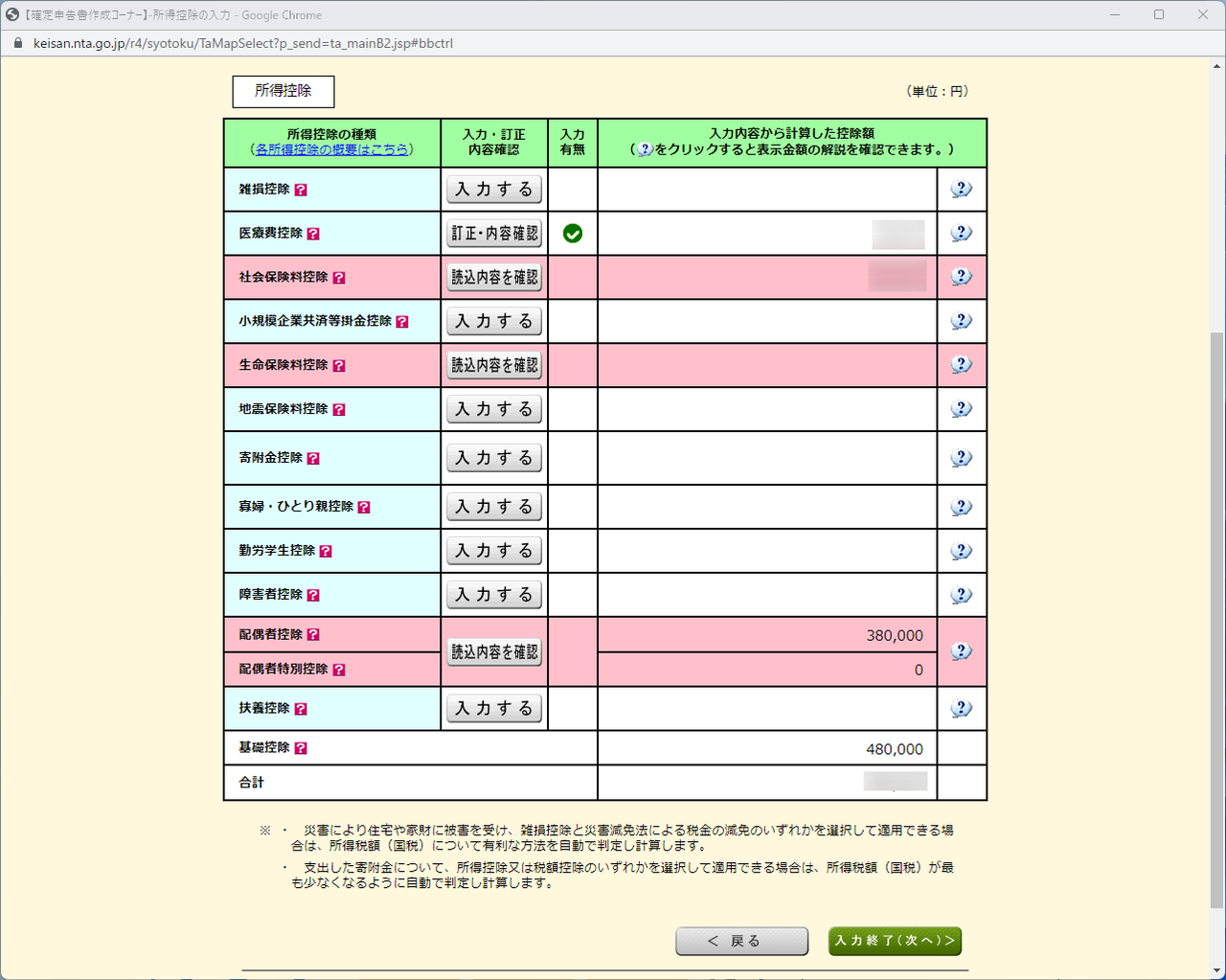This screenshot has height=980, width=1226.
Task: Show amount explanation balloon for 障害者控除 row
Action: (x=962, y=596)
